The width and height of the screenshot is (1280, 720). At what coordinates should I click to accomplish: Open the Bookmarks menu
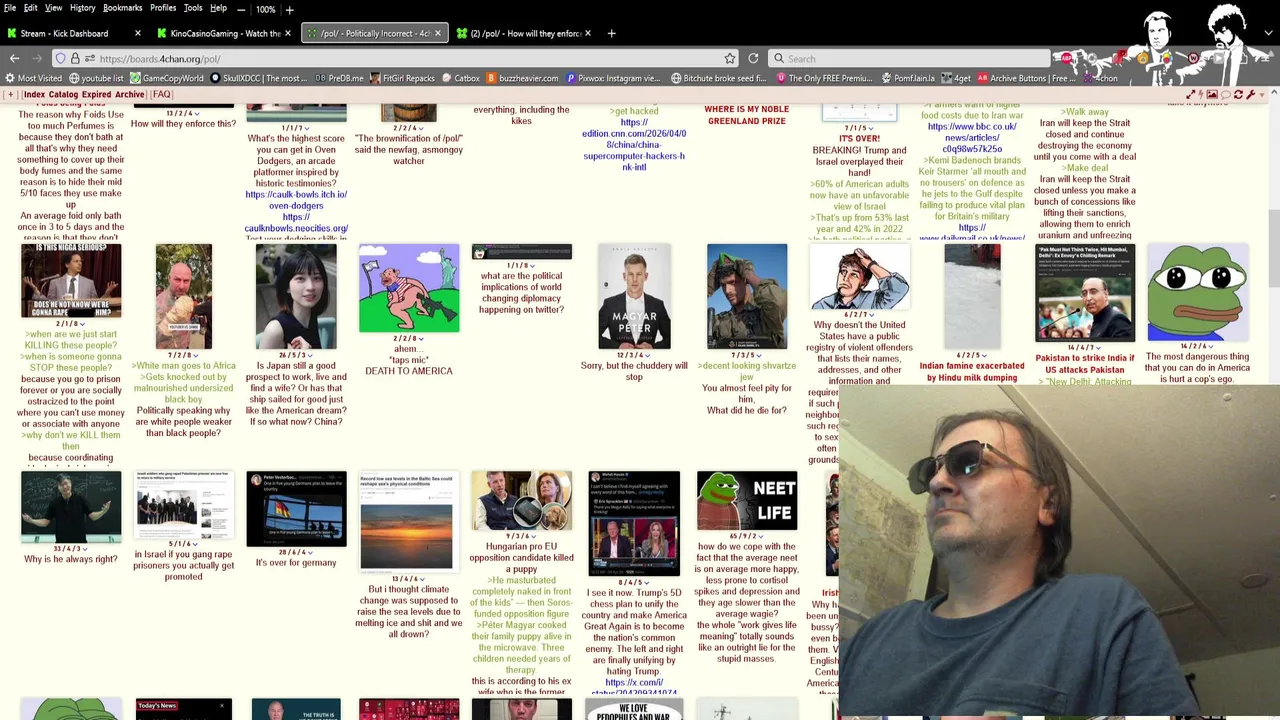coord(122,8)
